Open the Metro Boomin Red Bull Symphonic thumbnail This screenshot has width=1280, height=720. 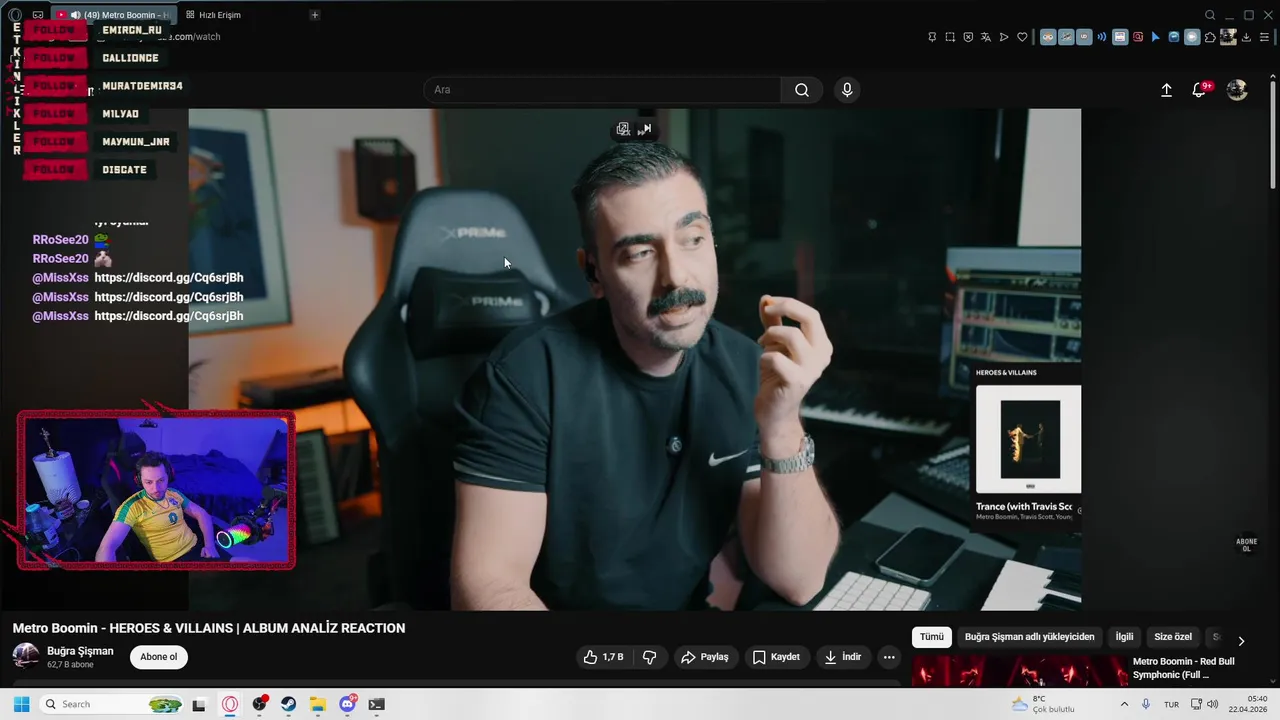(x=1019, y=671)
